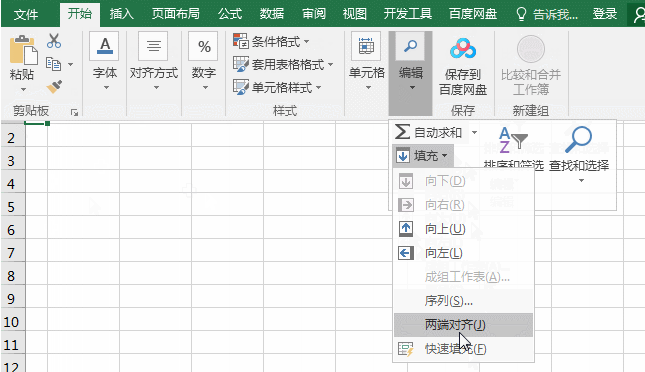Expand the paste options arrow
The width and height of the screenshot is (645, 372).
coord(23,89)
